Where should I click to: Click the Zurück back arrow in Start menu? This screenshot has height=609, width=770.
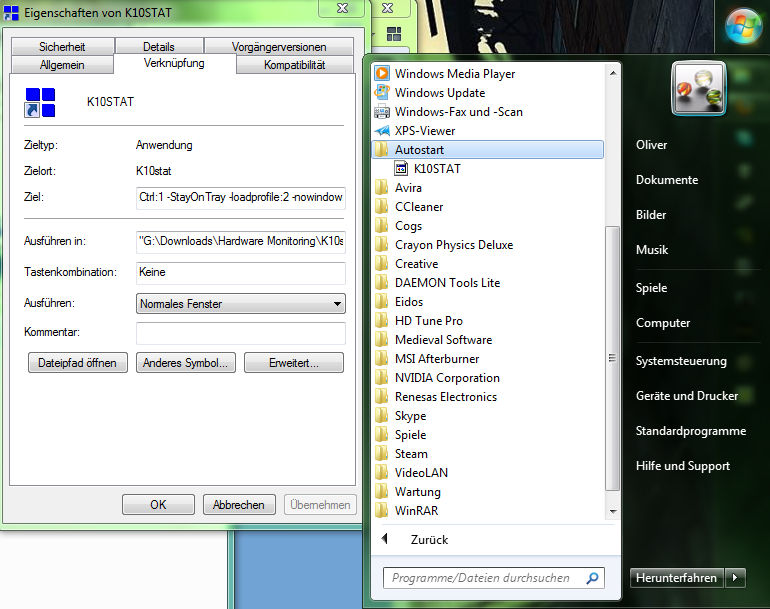click(x=385, y=539)
